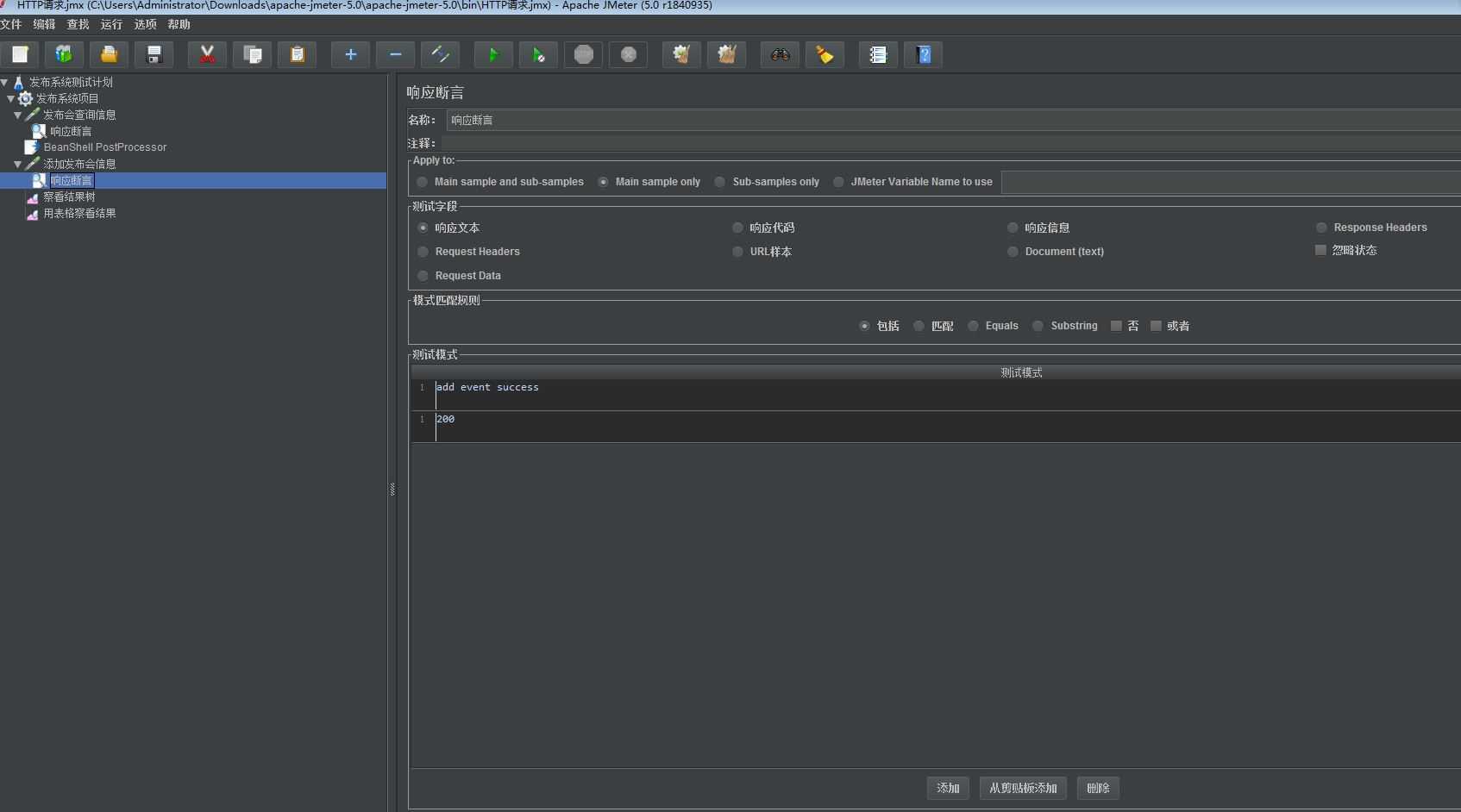Click the 注释 comment input field
Viewport: 1461px width, 812px height.
coord(950,143)
